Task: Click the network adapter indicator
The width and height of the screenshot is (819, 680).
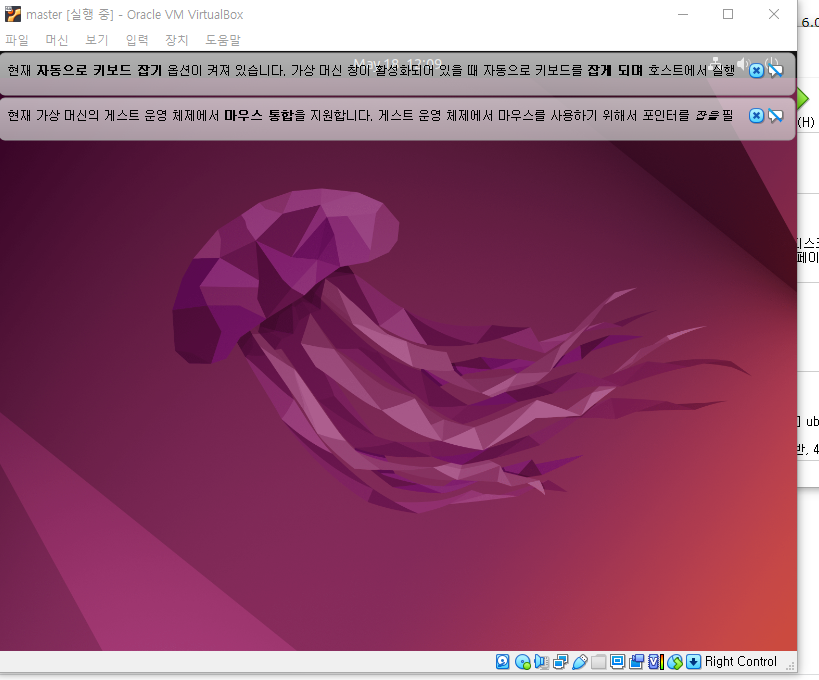Action: [560, 662]
